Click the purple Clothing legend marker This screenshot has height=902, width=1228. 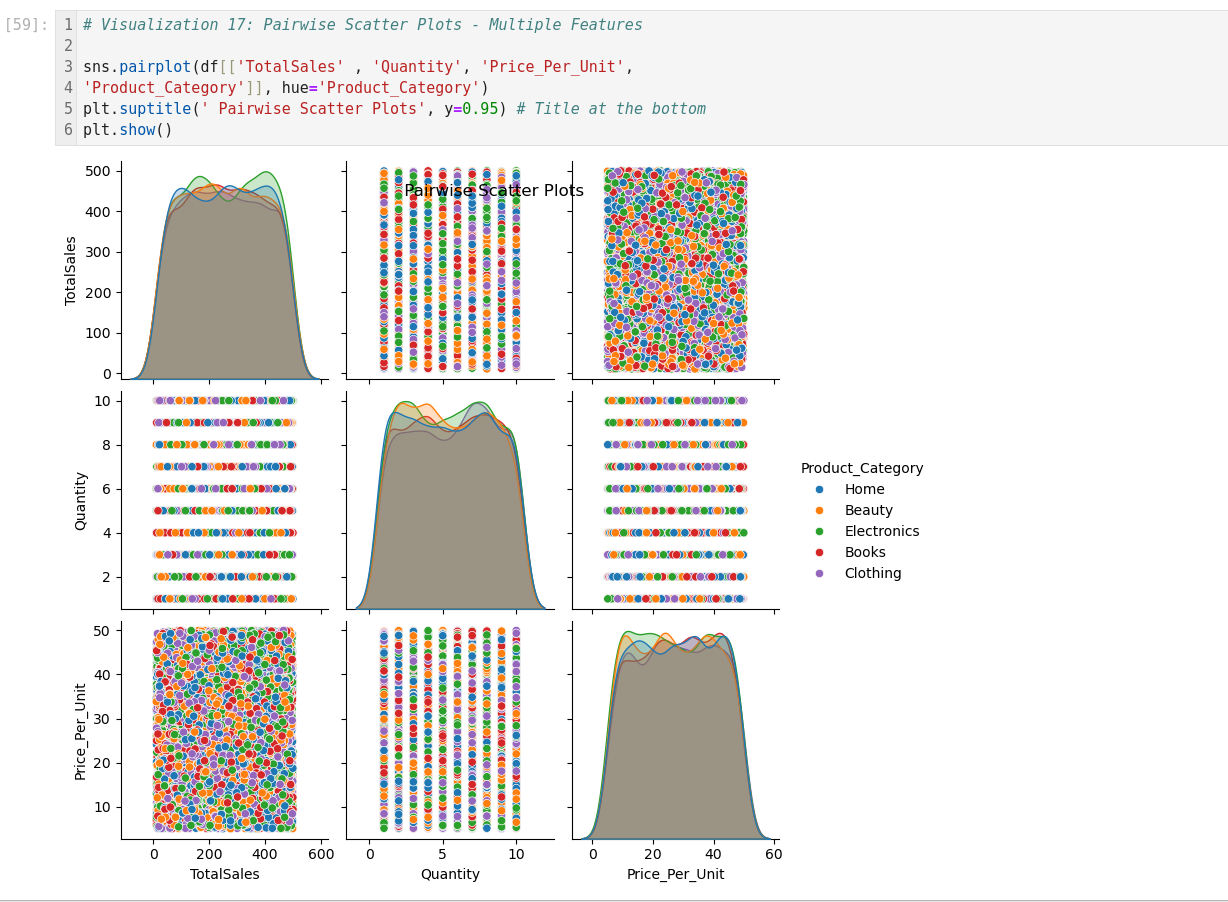coord(820,574)
